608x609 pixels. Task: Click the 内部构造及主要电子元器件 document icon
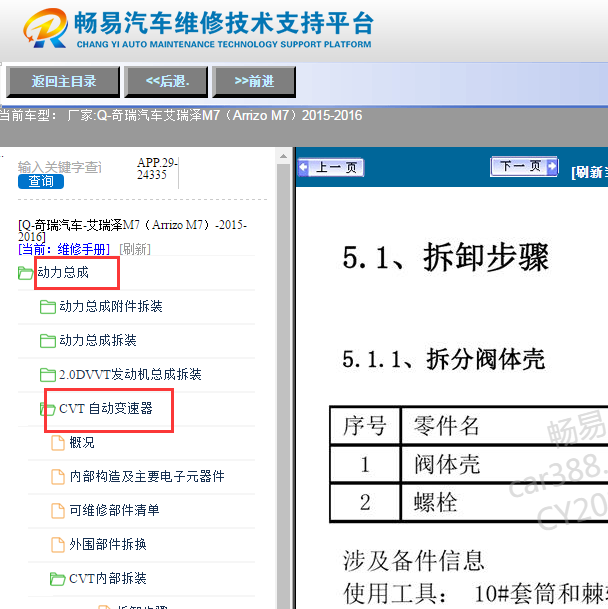pyautogui.click(x=58, y=477)
